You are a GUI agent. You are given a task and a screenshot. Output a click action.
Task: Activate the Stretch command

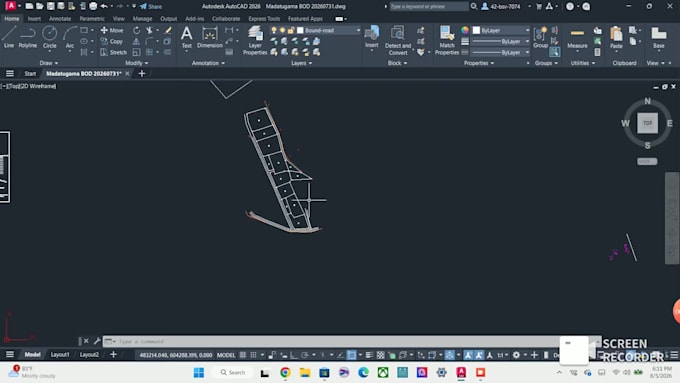(114, 52)
